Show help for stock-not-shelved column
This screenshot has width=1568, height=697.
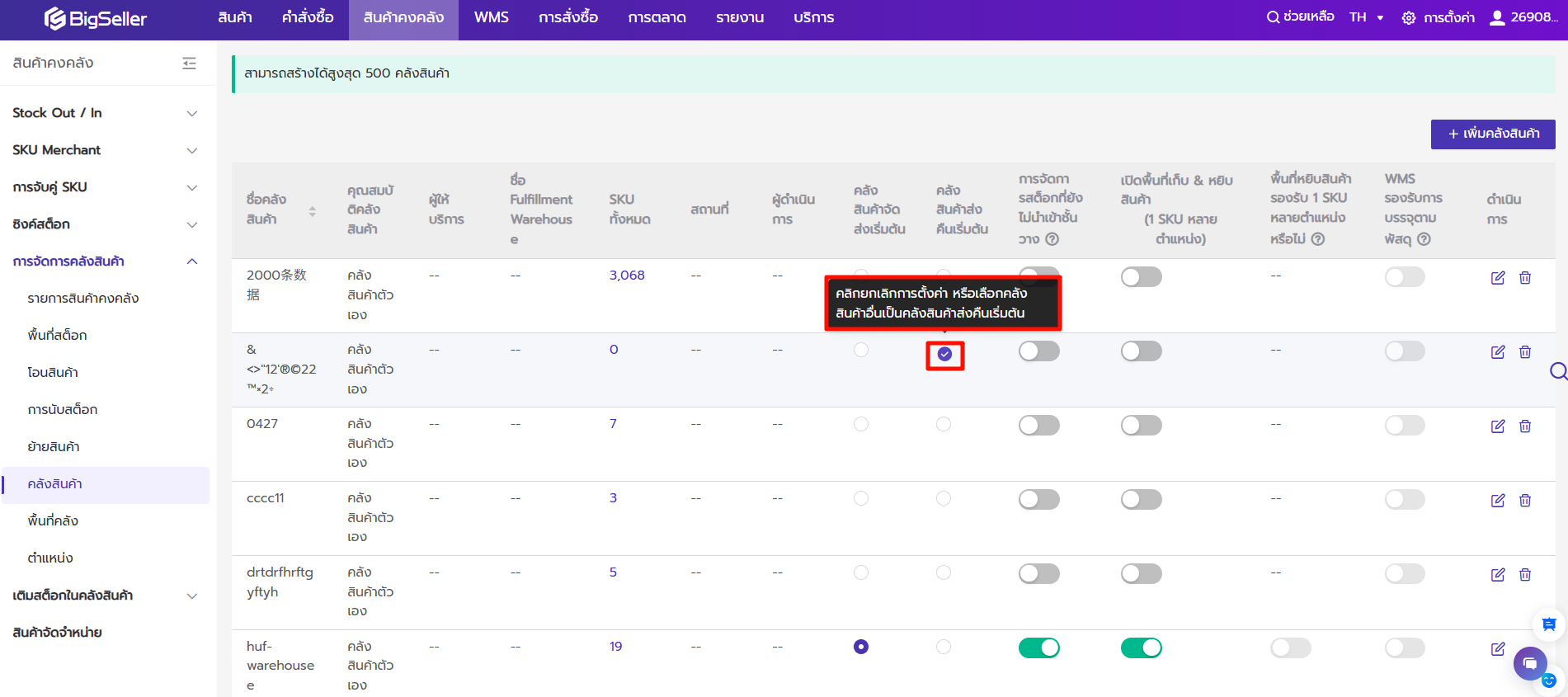[x=1052, y=239]
